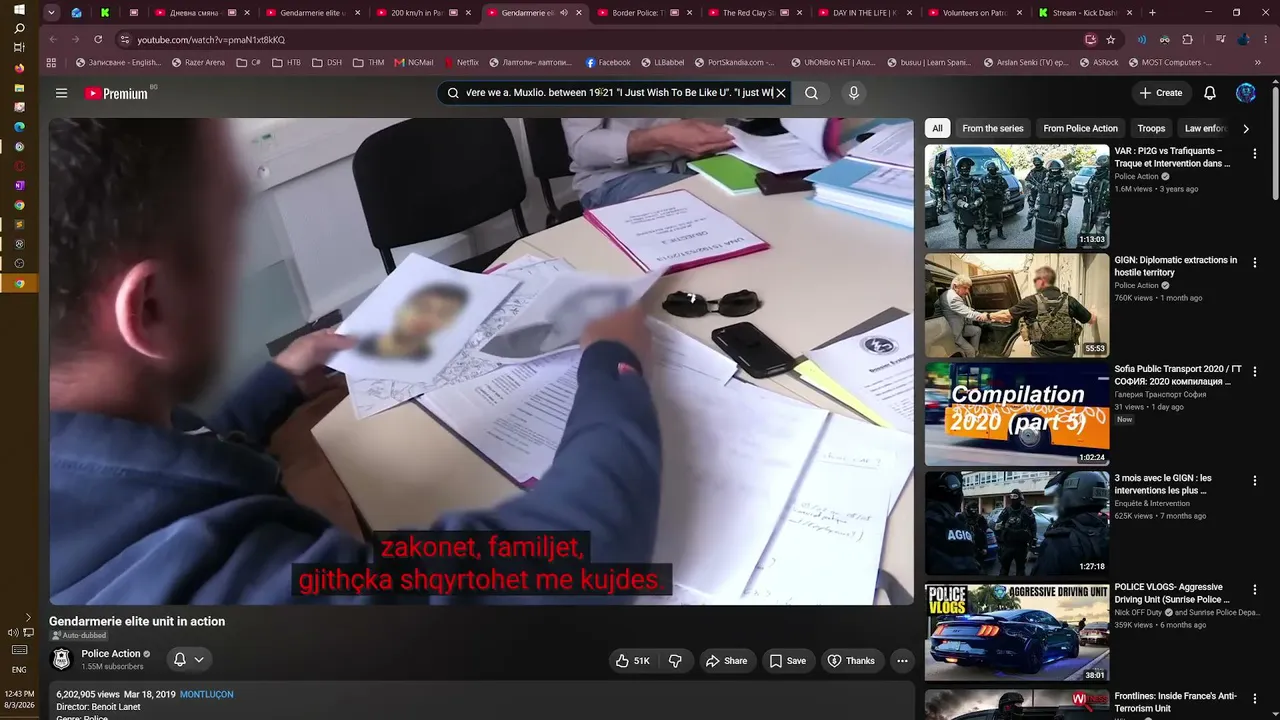Start voice search with the microphone

pos(853,93)
